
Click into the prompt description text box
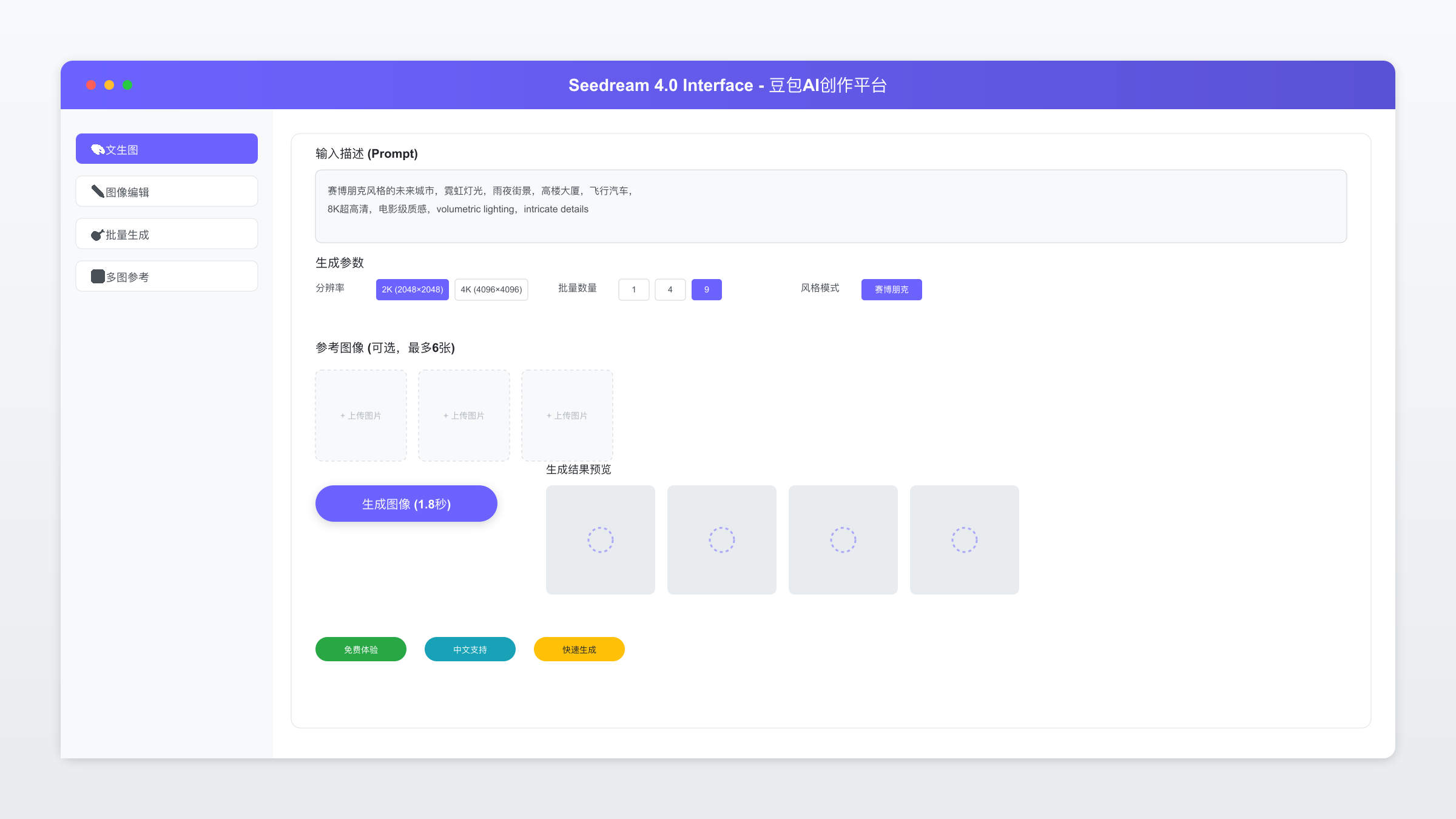(x=831, y=206)
